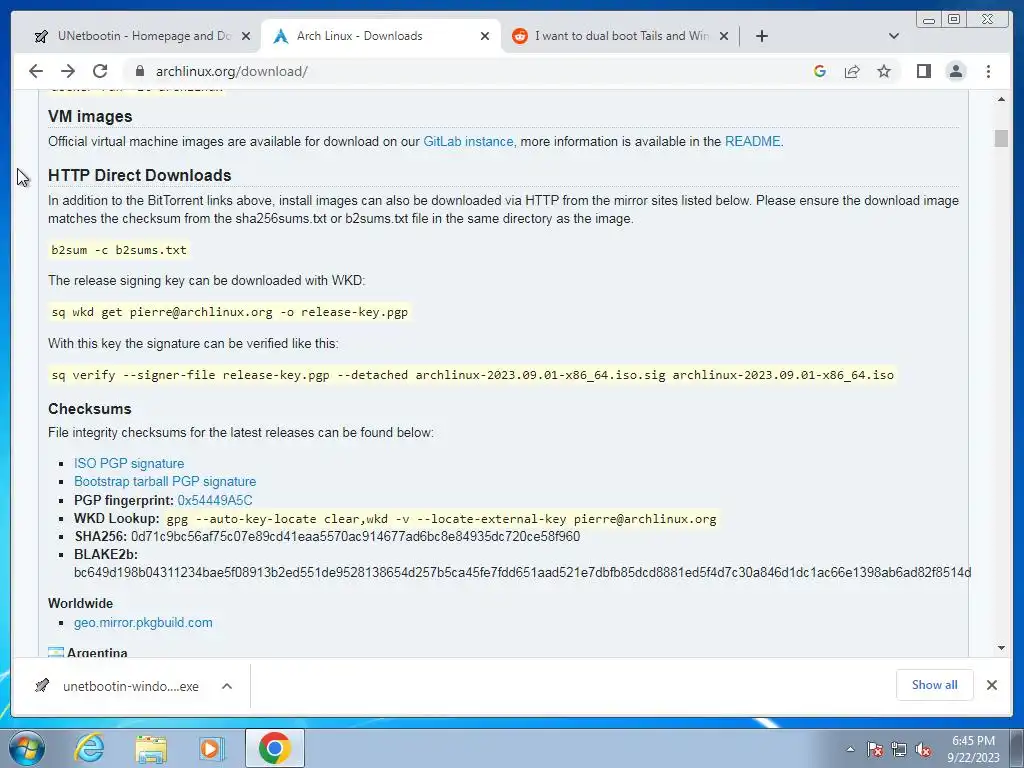Bookmark this page with the star

pos(884,71)
